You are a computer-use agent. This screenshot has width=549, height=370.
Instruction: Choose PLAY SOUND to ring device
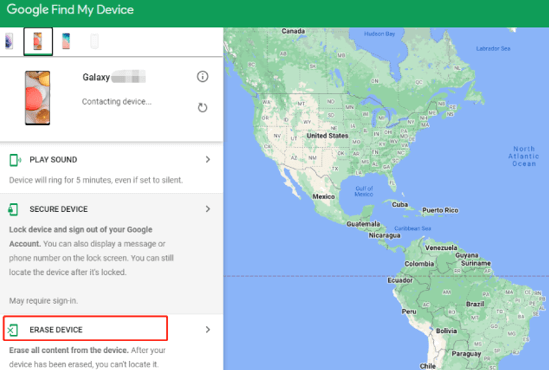(53, 160)
